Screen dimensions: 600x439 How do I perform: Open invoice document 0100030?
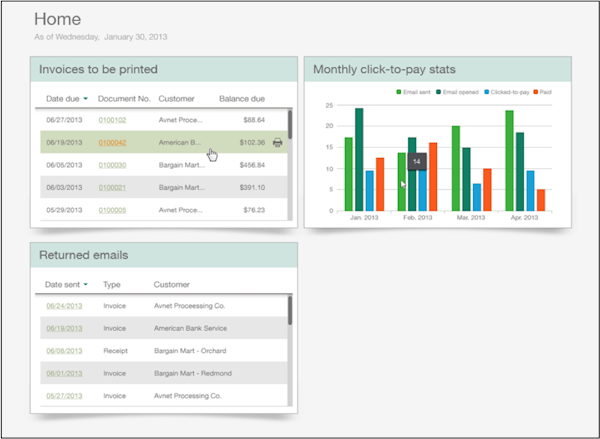pyautogui.click(x=112, y=165)
